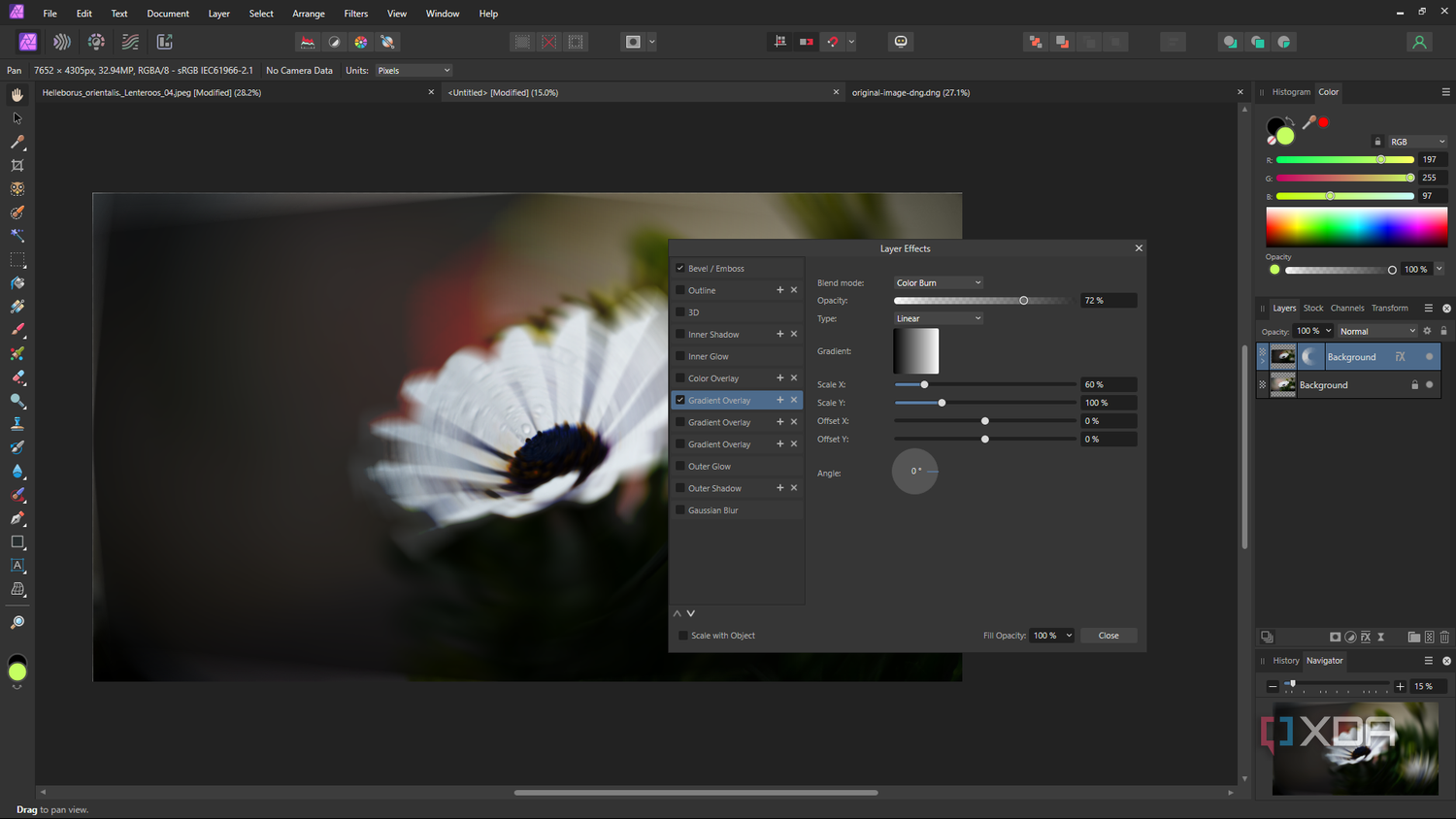Open layer effects fx icon in Layers footer
1456x819 pixels.
pyautogui.click(x=1366, y=637)
